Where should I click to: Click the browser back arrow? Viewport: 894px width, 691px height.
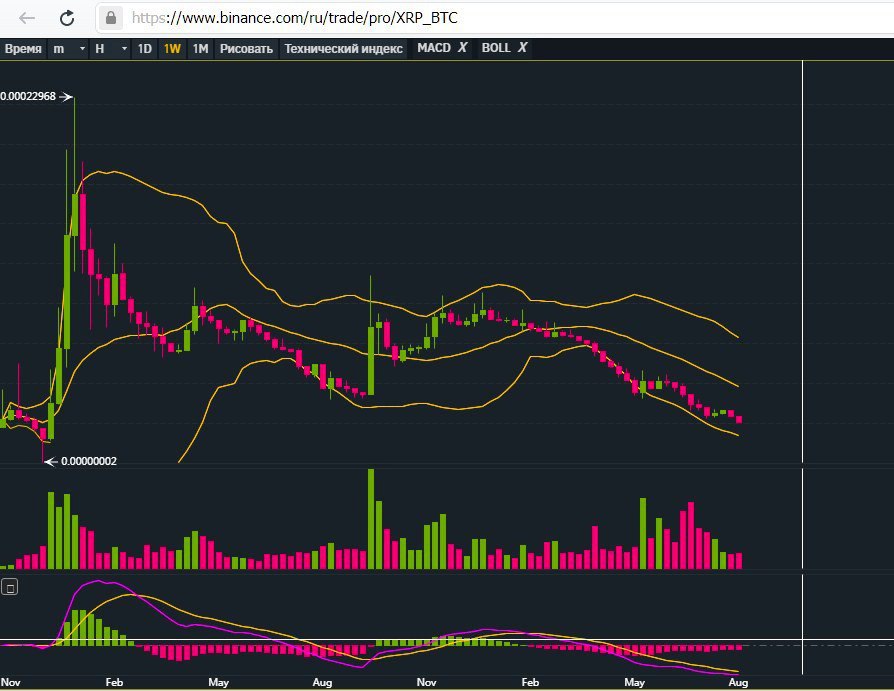pos(27,18)
